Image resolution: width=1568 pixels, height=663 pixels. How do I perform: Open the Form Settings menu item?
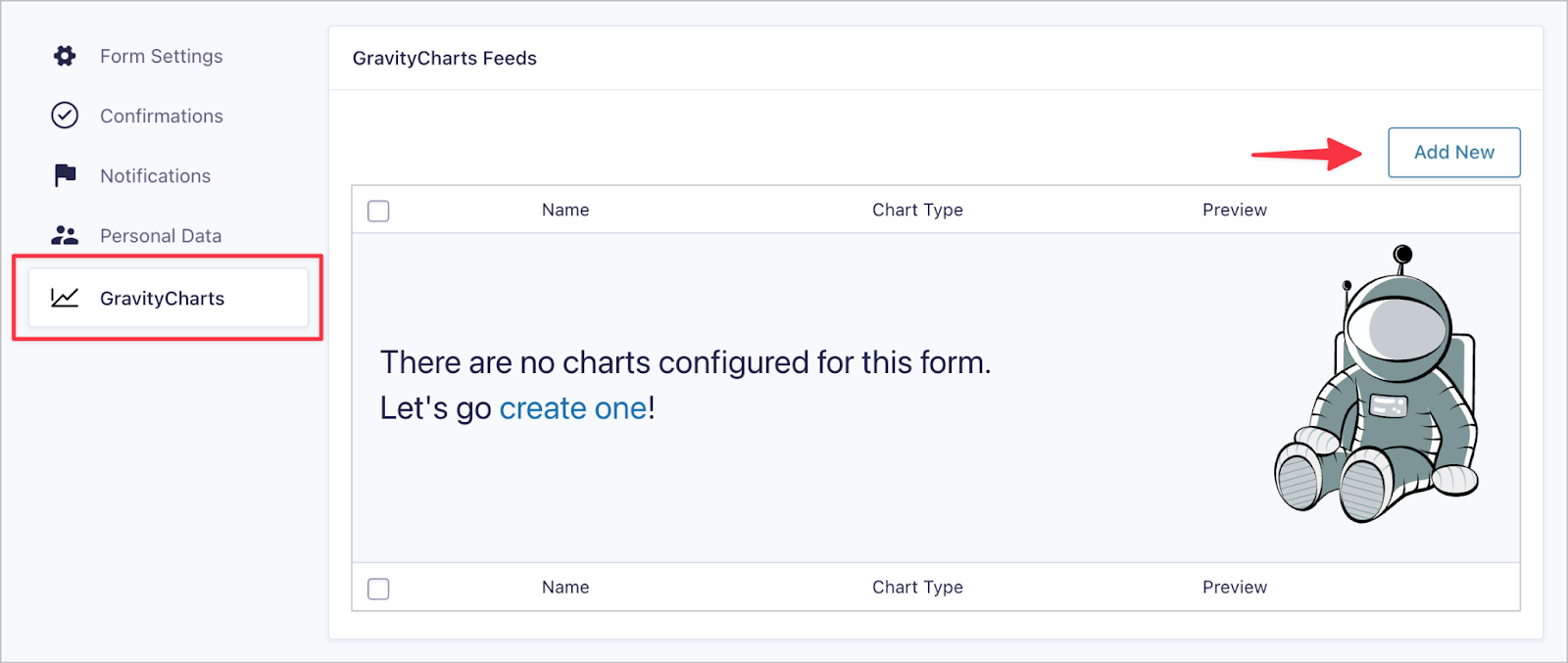pyautogui.click(x=161, y=57)
